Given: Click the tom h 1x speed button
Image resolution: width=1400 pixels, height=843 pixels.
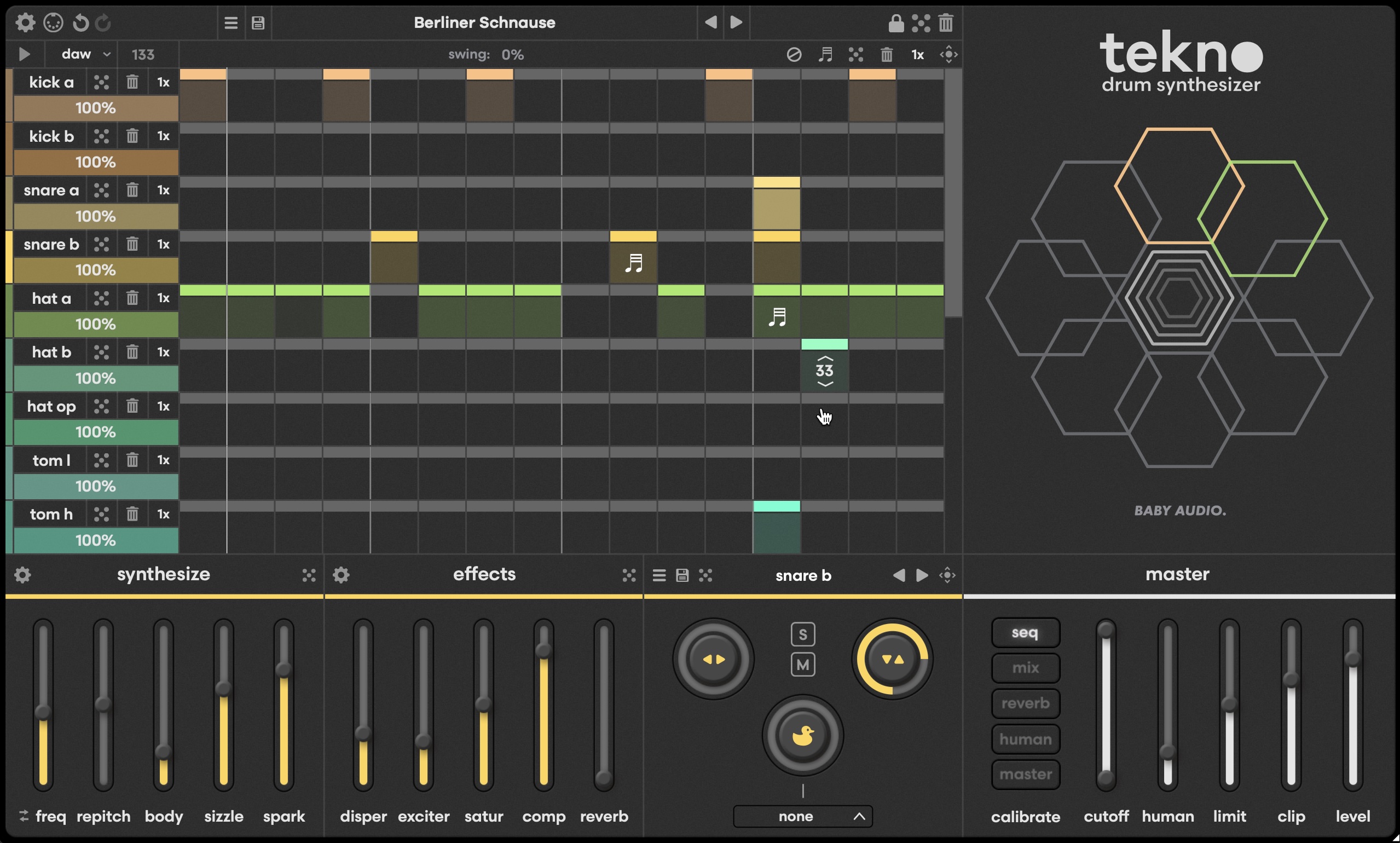Looking at the screenshot, I should 163,514.
